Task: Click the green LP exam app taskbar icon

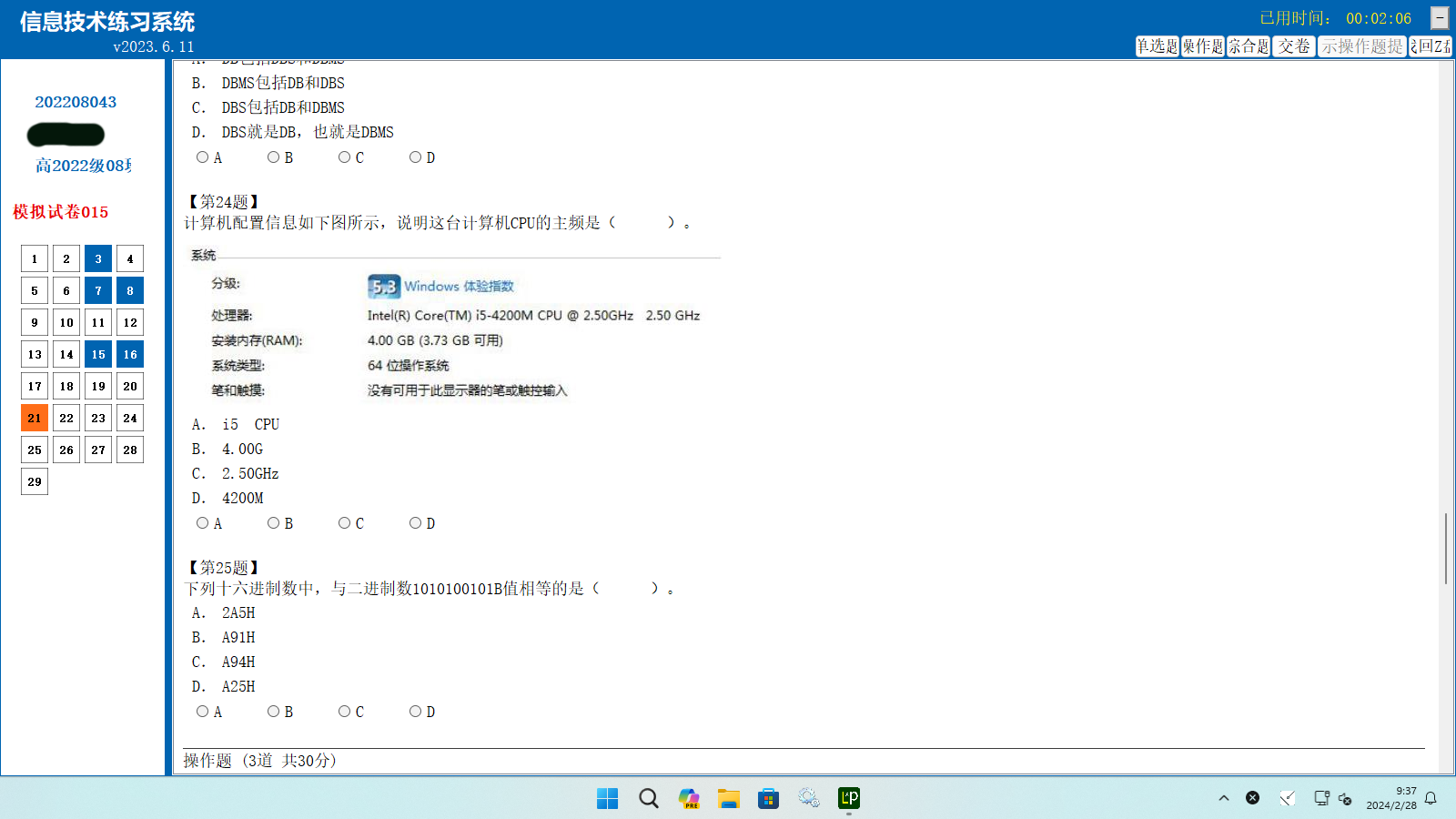Action: (849, 798)
